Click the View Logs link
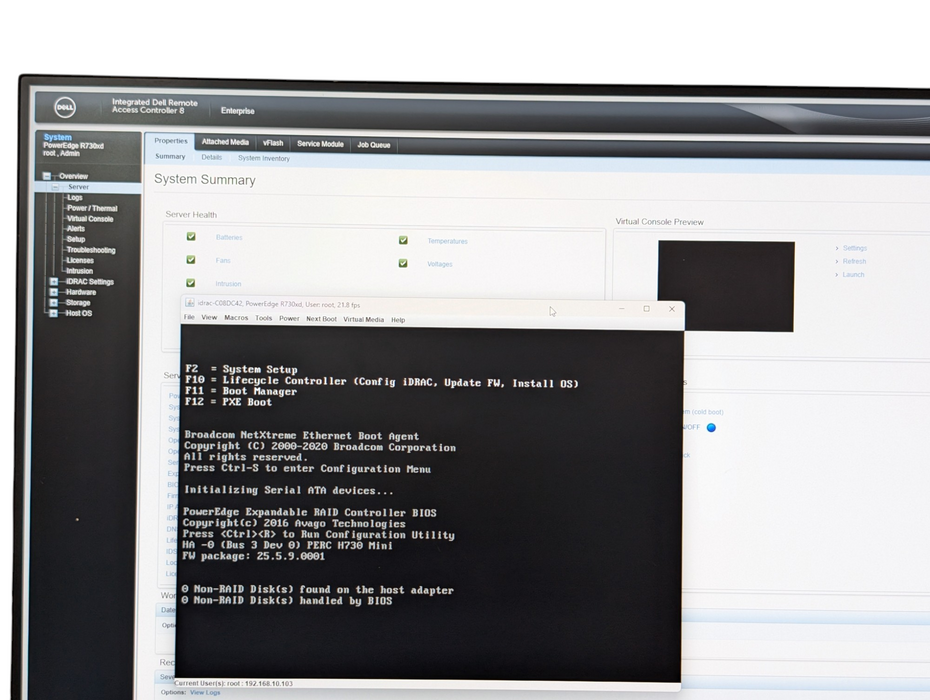Screen dimensions: 930x700 click(x=205, y=692)
